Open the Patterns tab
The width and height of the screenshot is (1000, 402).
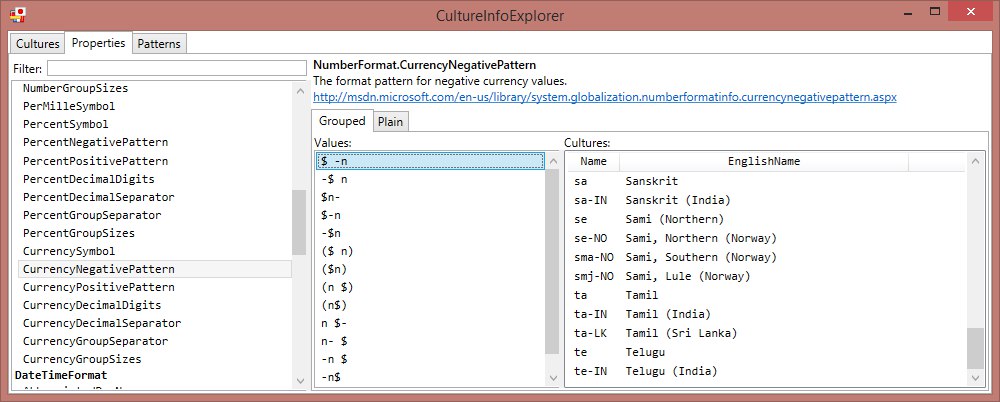click(159, 43)
